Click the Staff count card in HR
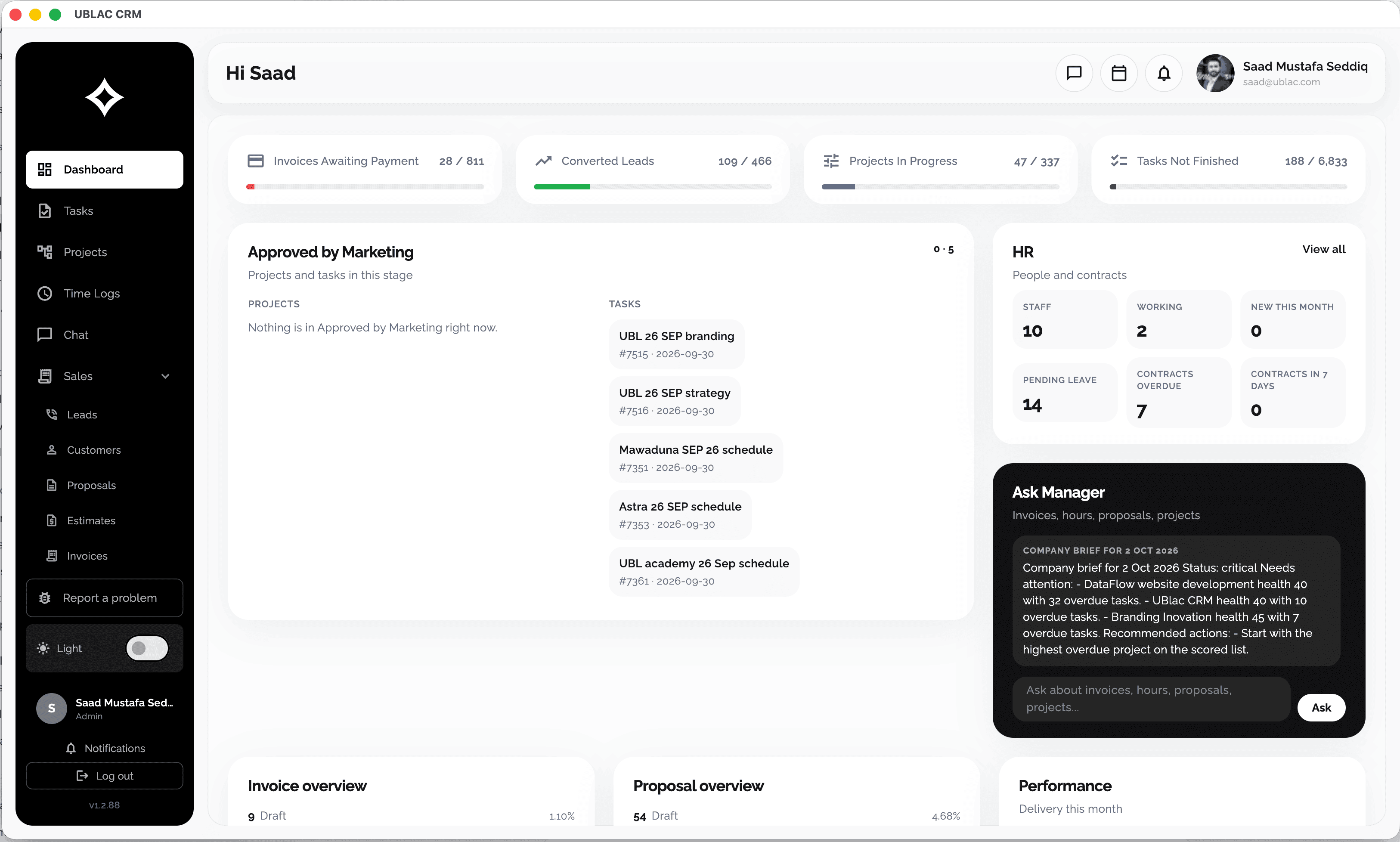The width and height of the screenshot is (1400, 842). click(x=1065, y=319)
